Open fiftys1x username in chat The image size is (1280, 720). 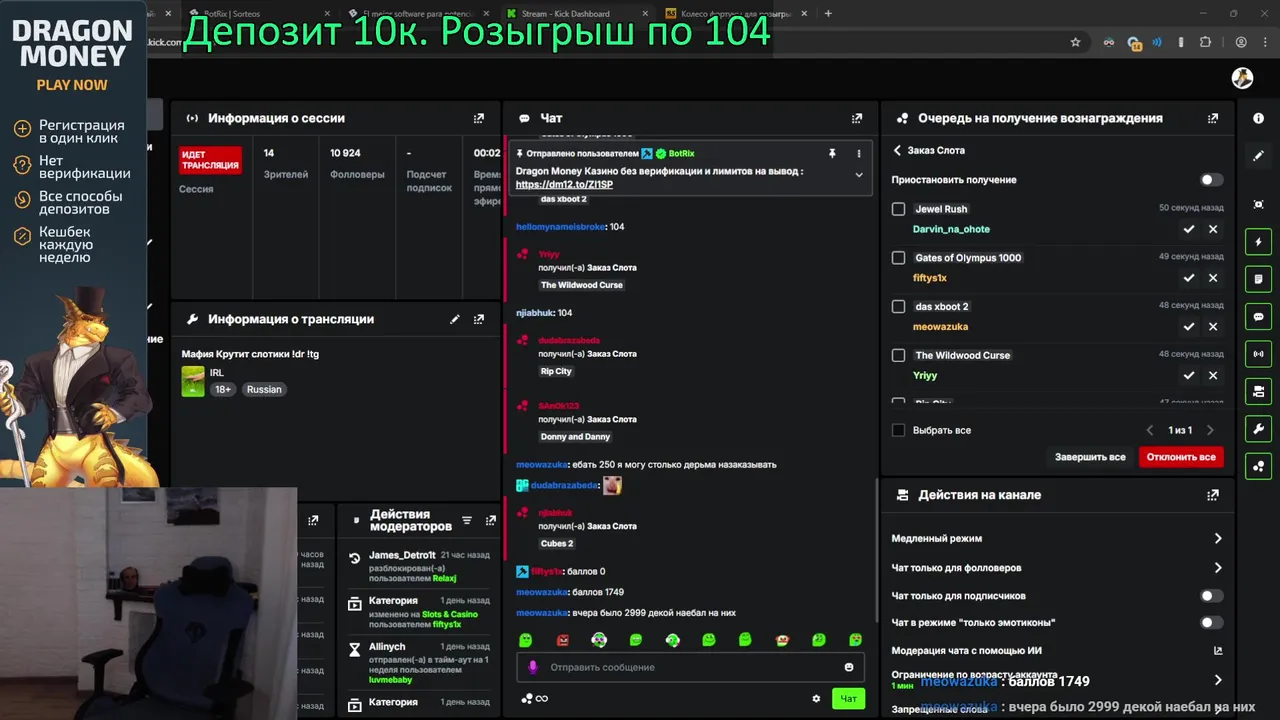tap(546, 571)
